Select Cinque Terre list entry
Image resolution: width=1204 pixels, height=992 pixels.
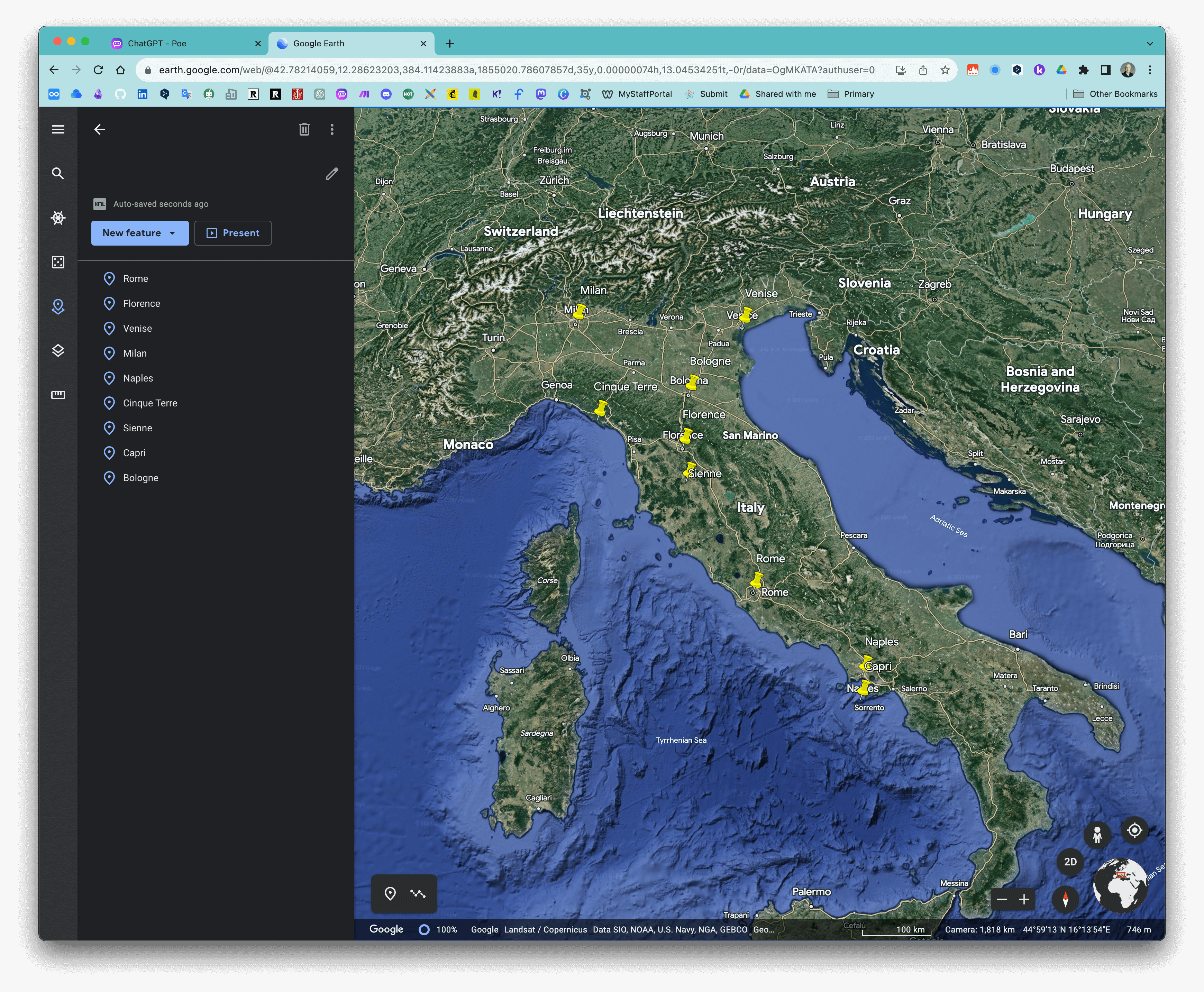pos(216,403)
